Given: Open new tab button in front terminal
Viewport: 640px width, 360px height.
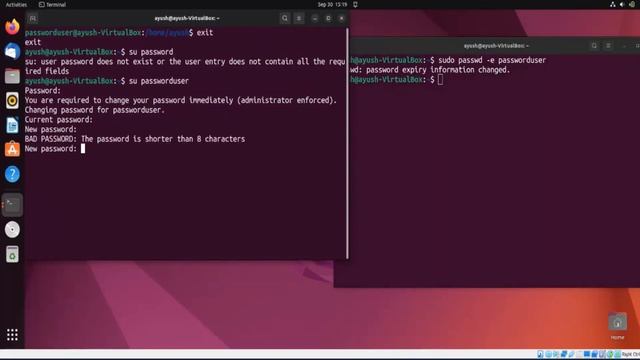Looking at the screenshot, I should (x=33, y=18).
